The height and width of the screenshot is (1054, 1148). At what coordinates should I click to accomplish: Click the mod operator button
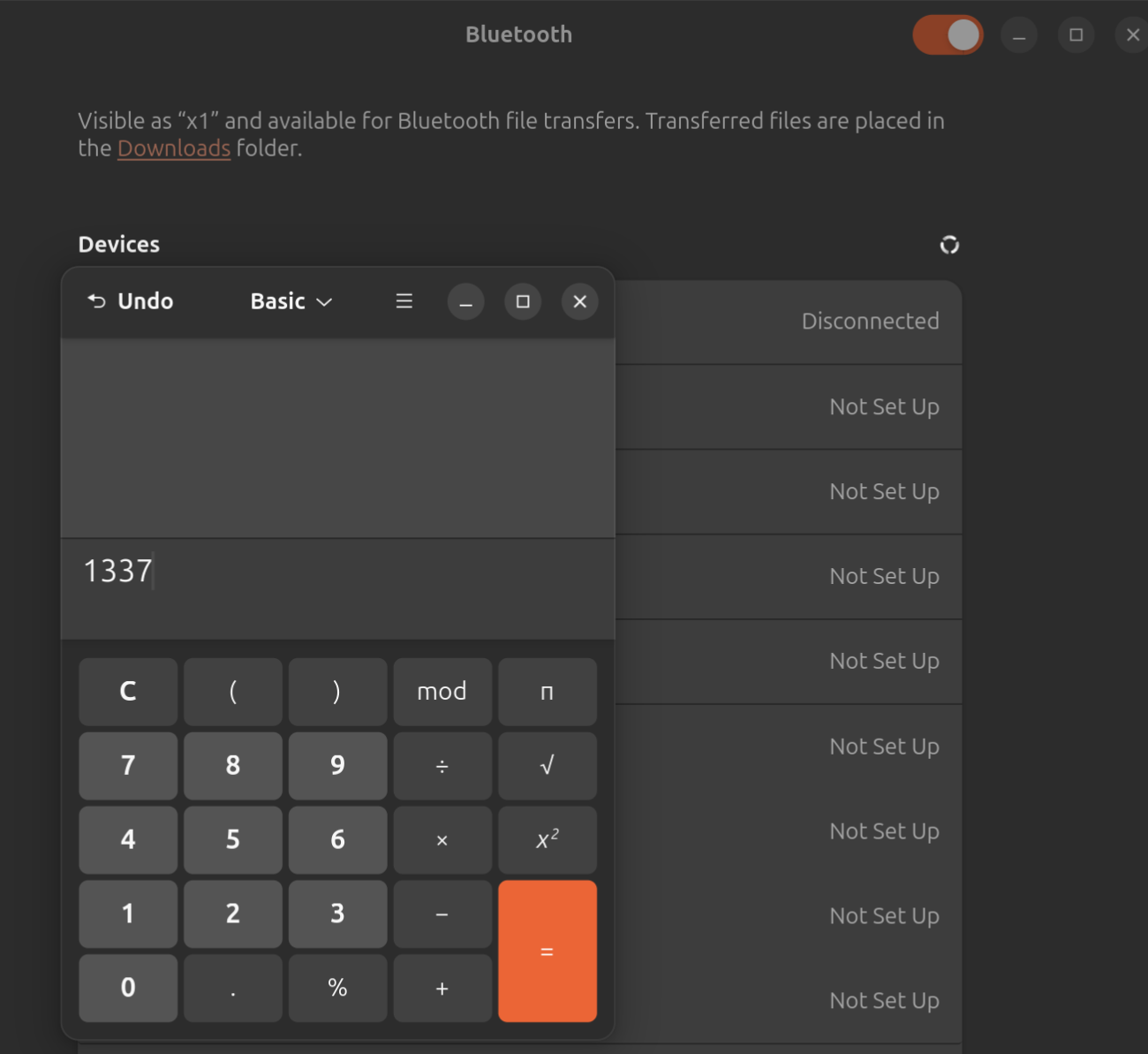[x=442, y=692]
